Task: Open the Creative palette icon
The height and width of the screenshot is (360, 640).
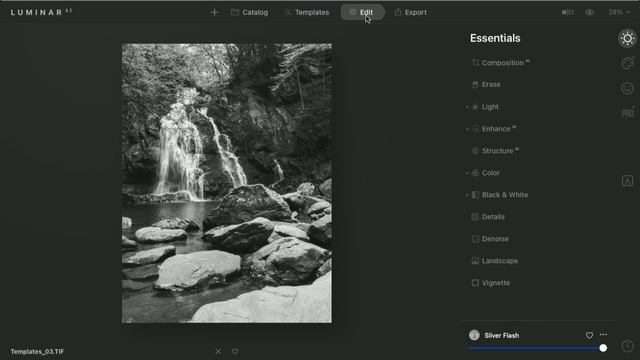Action: coord(627,63)
